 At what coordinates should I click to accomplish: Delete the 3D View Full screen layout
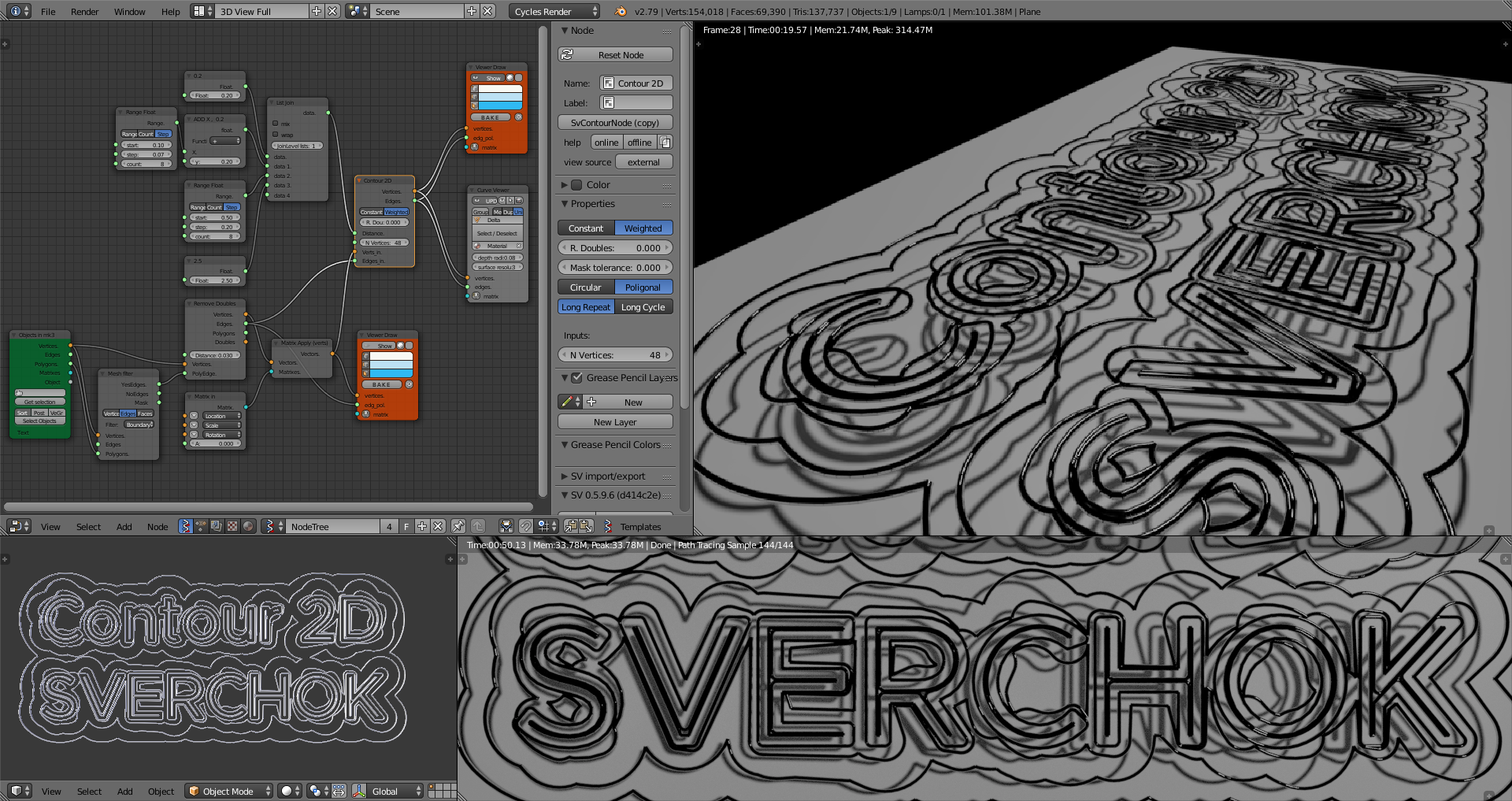pyautogui.click(x=332, y=11)
